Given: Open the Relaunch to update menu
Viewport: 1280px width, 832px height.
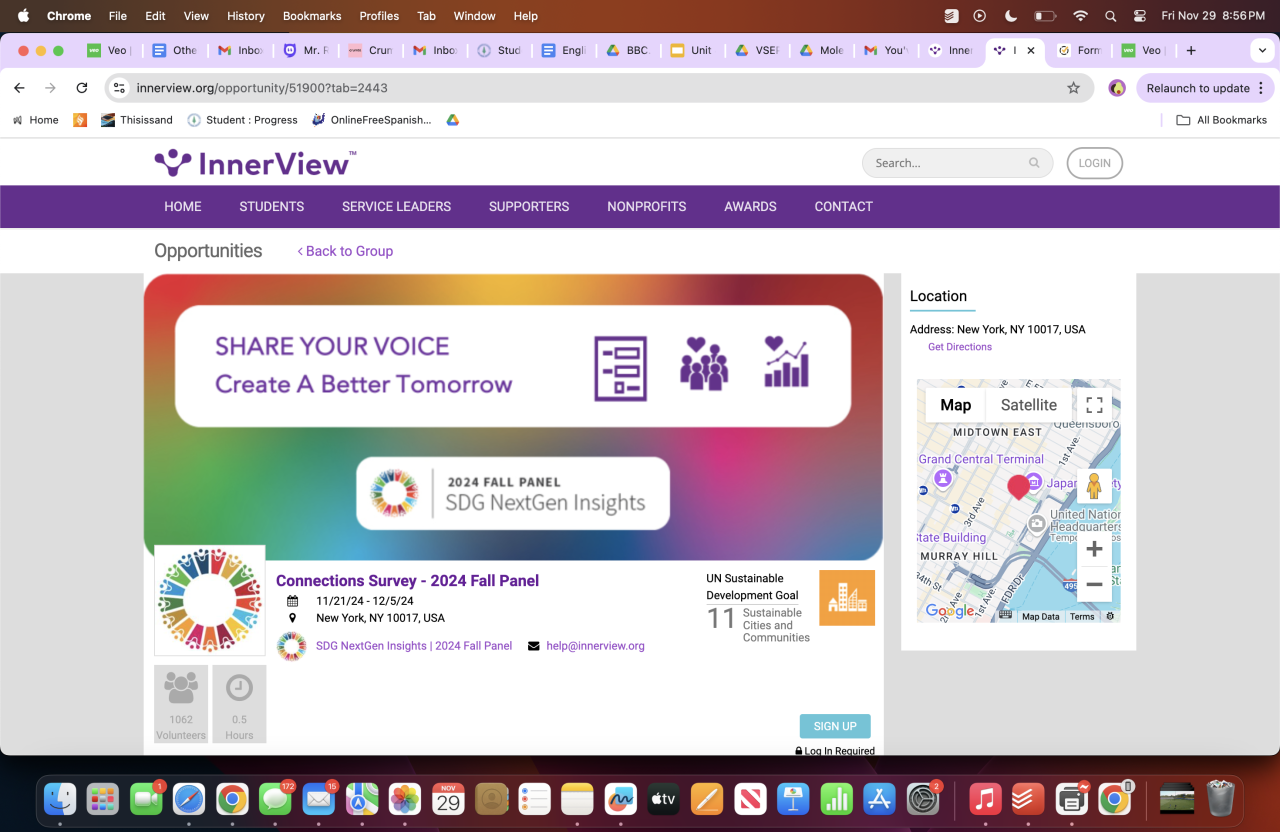Looking at the screenshot, I should 1205,88.
